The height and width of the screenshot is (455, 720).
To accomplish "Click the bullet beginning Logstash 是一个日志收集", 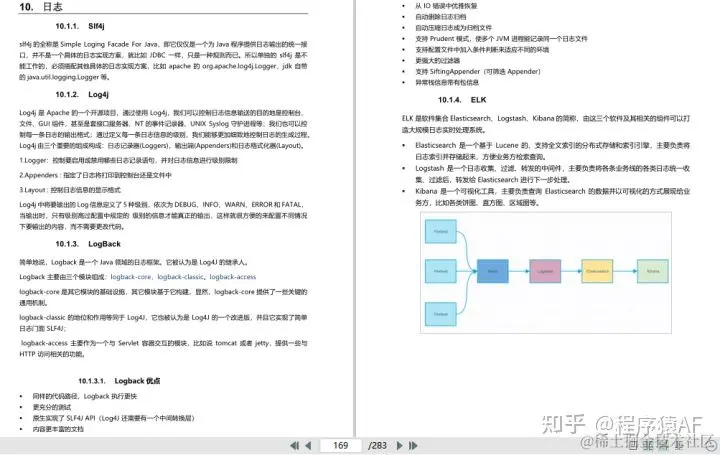I will pyautogui.click(x=552, y=174).
